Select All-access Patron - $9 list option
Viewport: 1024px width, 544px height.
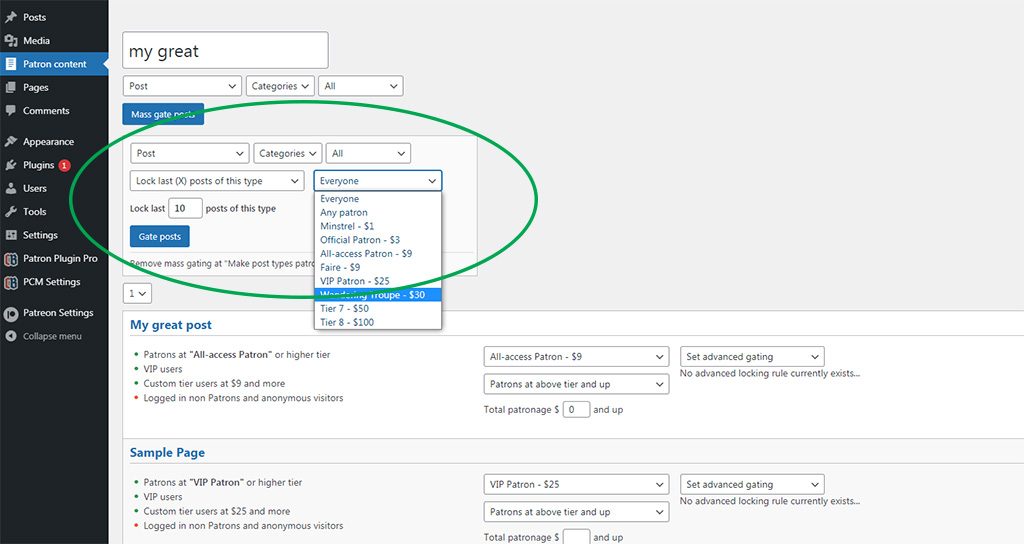click(377, 253)
